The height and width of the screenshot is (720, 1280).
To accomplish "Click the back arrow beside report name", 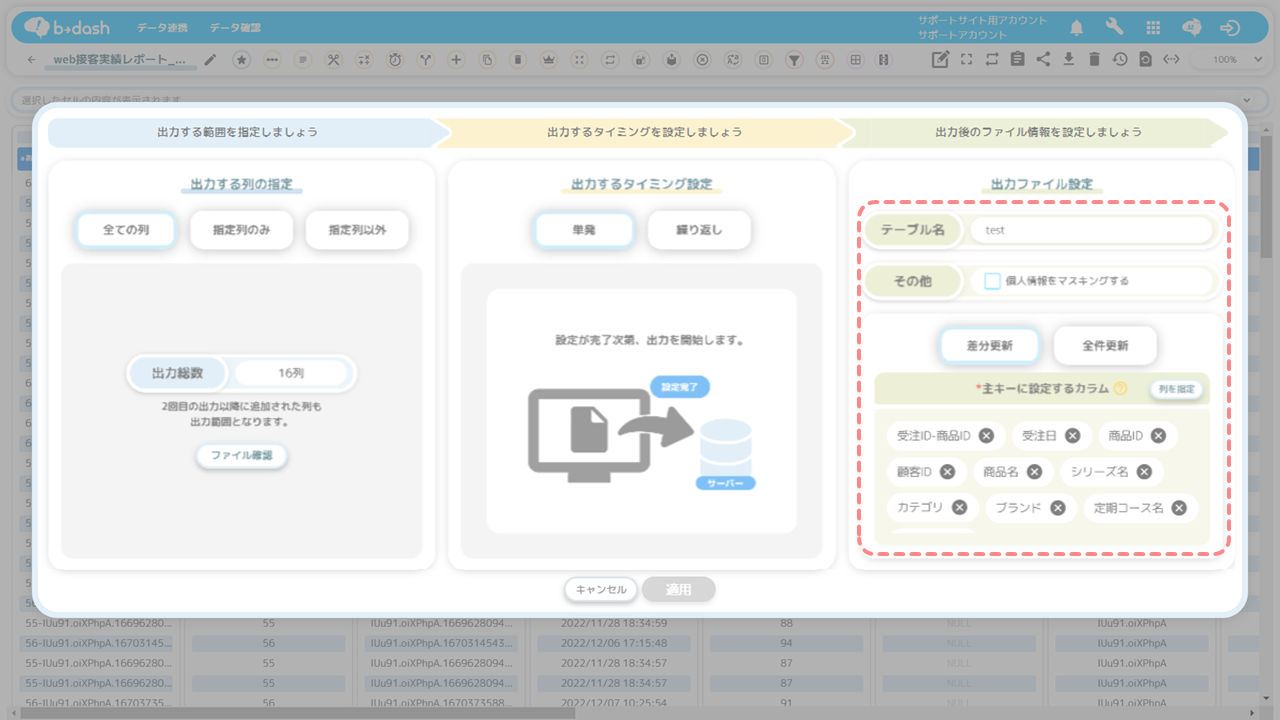I will tap(31, 60).
